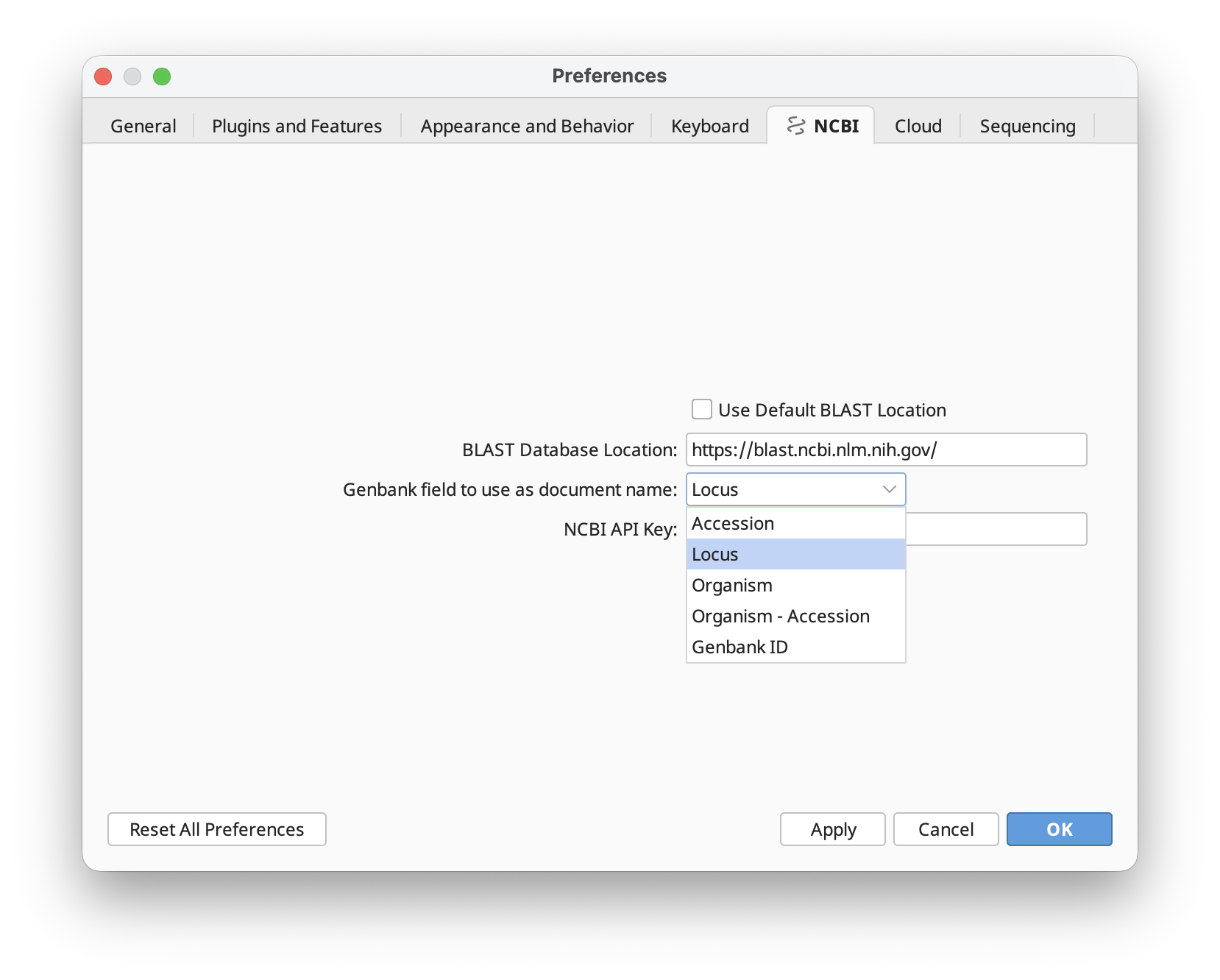The width and height of the screenshot is (1220, 980).
Task: Click the BLAST Database Location field
Action: (x=887, y=450)
